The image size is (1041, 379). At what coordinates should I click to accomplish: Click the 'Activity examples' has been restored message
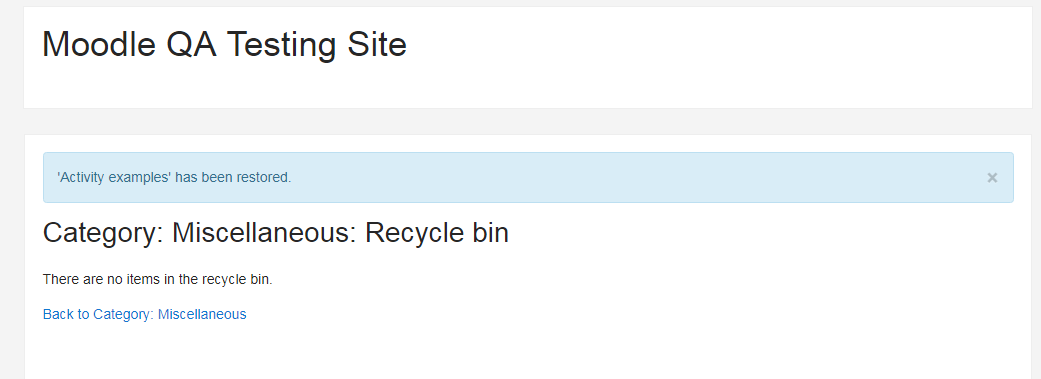pos(174,178)
